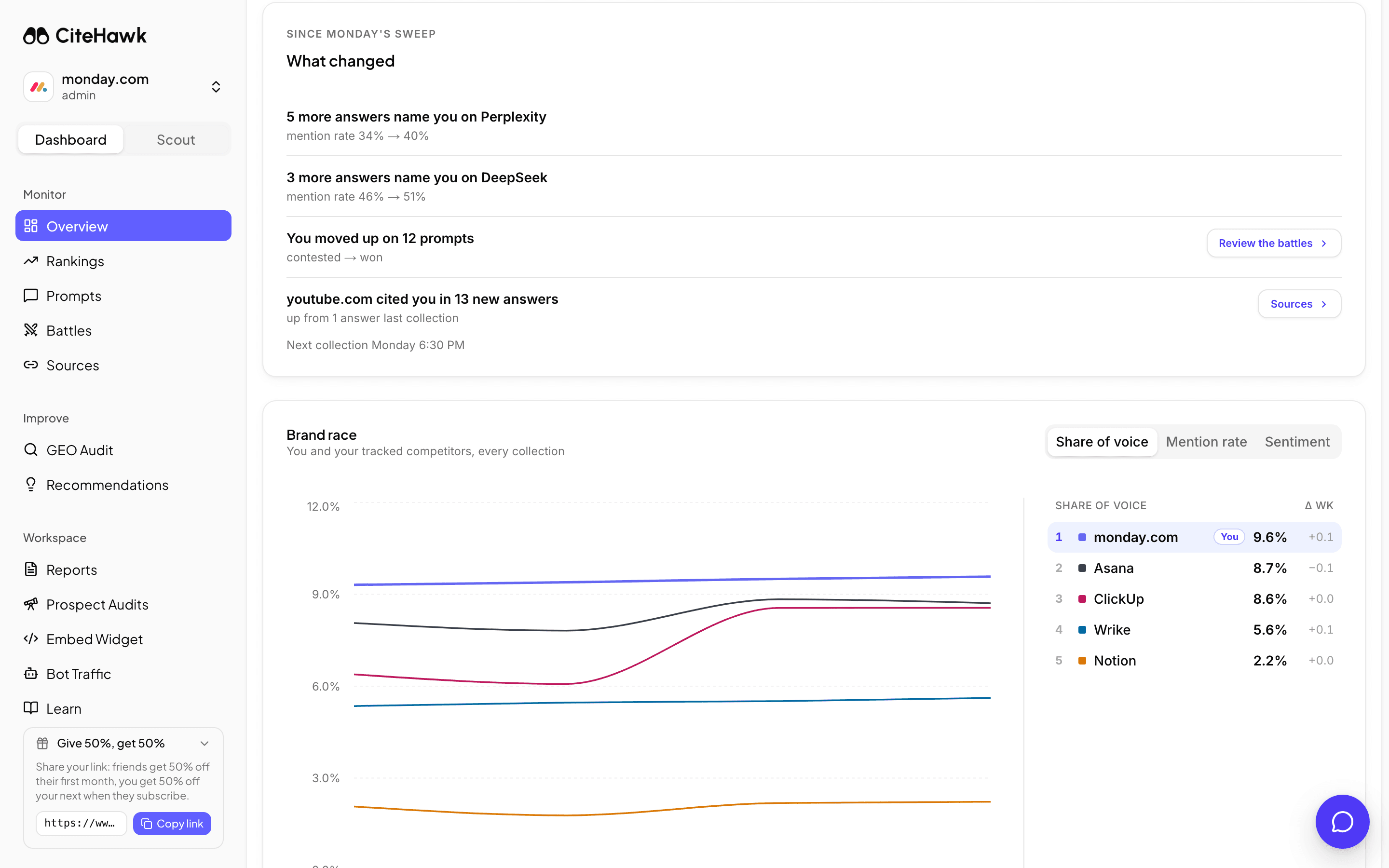The image size is (1389, 868).
Task: Switch to the Dashboard tab
Action: point(70,139)
